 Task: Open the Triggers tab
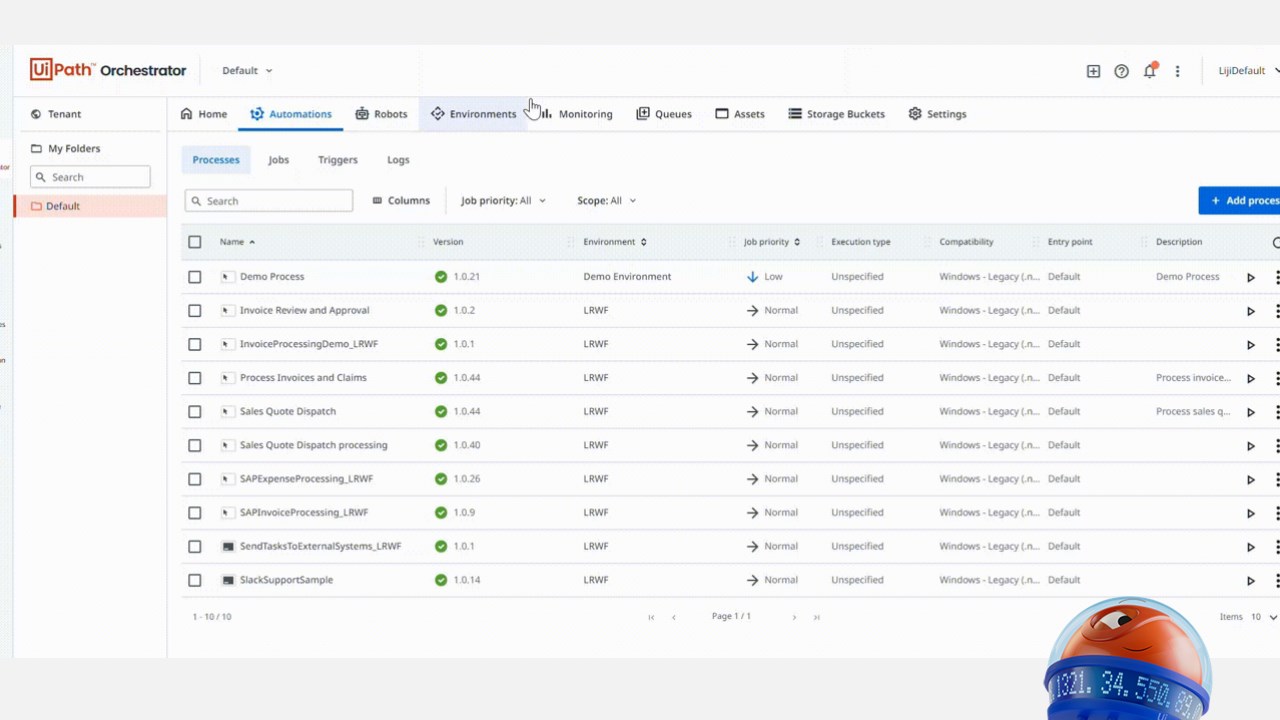click(x=337, y=160)
